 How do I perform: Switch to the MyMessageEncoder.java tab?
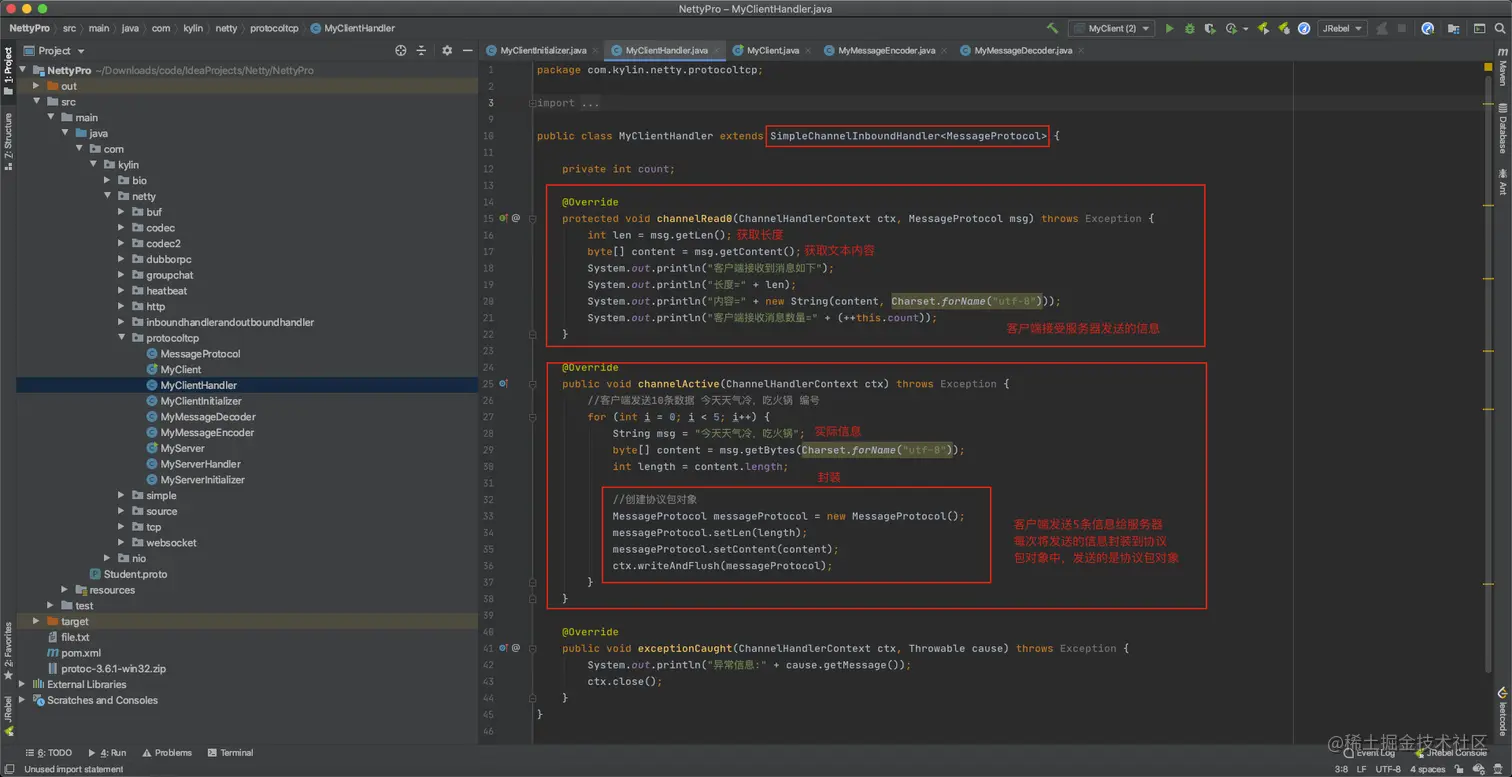(886, 50)
